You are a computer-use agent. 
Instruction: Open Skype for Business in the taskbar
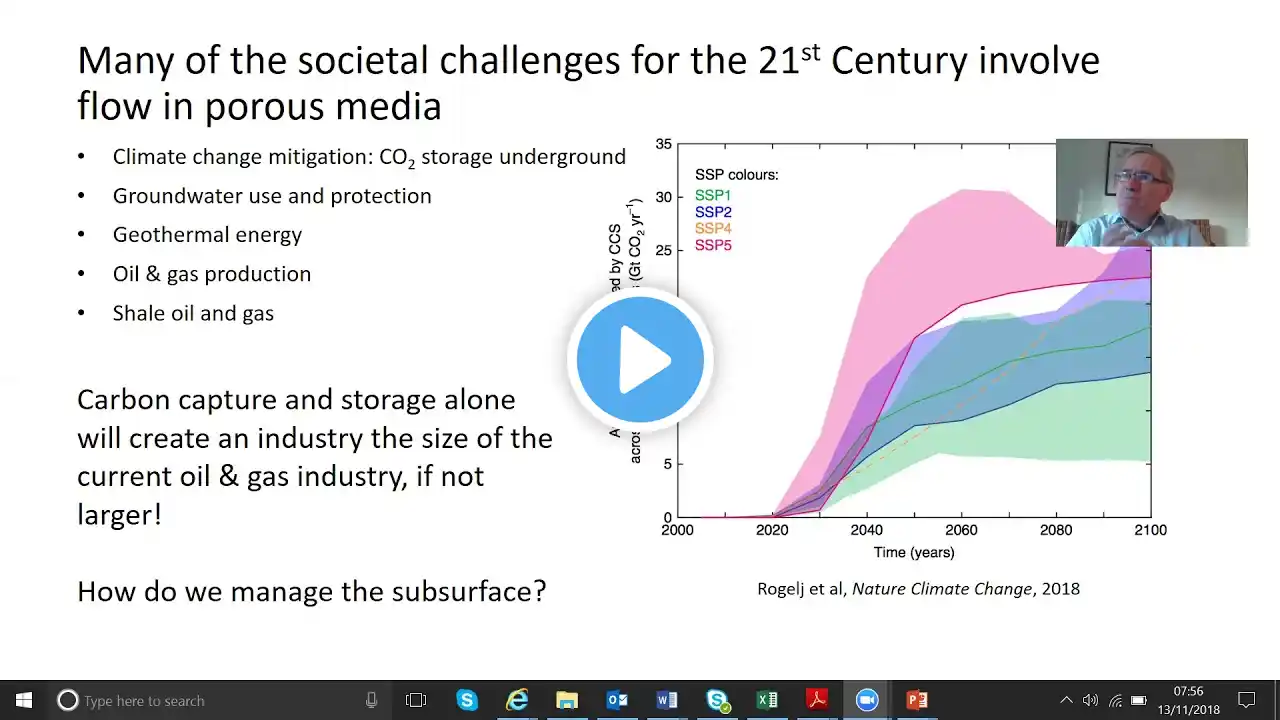[718, 700]
